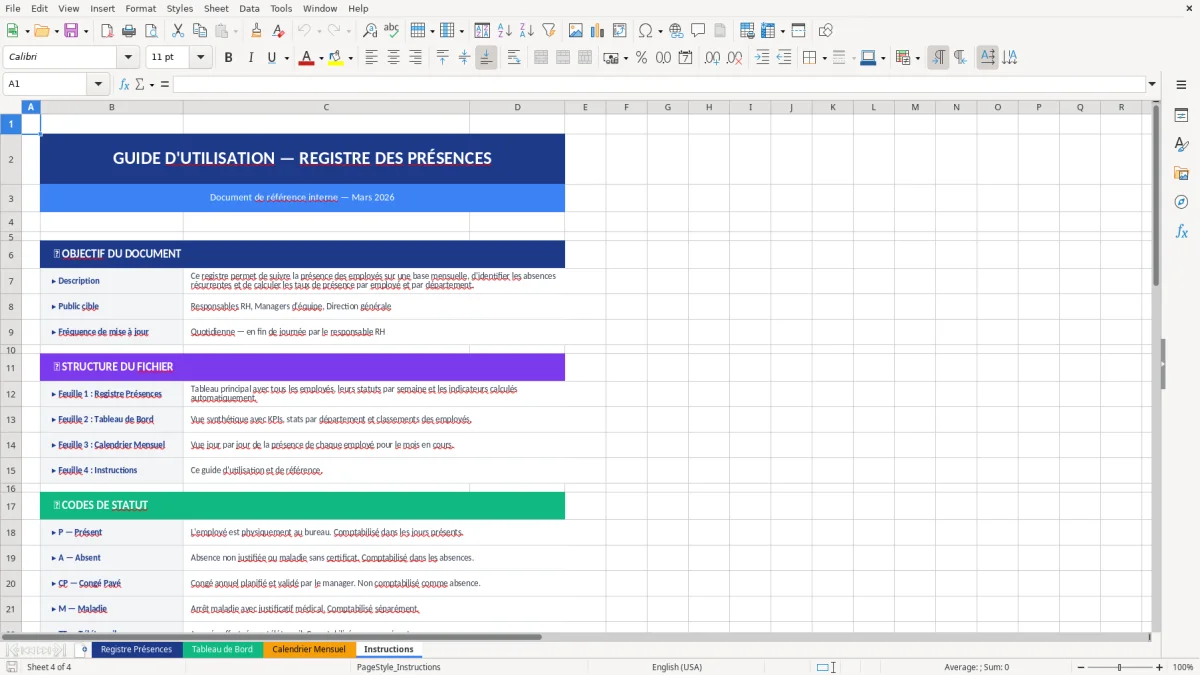1200x675 pixels.
Task: Insert a comment bubble
Action: pos(698,31)
